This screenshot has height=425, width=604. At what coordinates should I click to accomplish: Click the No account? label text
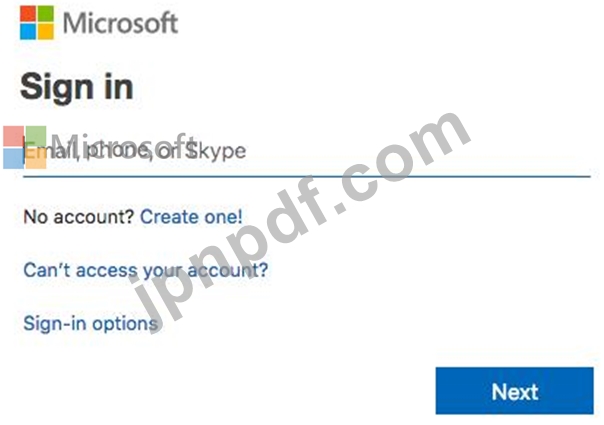(x=79, y=217)
